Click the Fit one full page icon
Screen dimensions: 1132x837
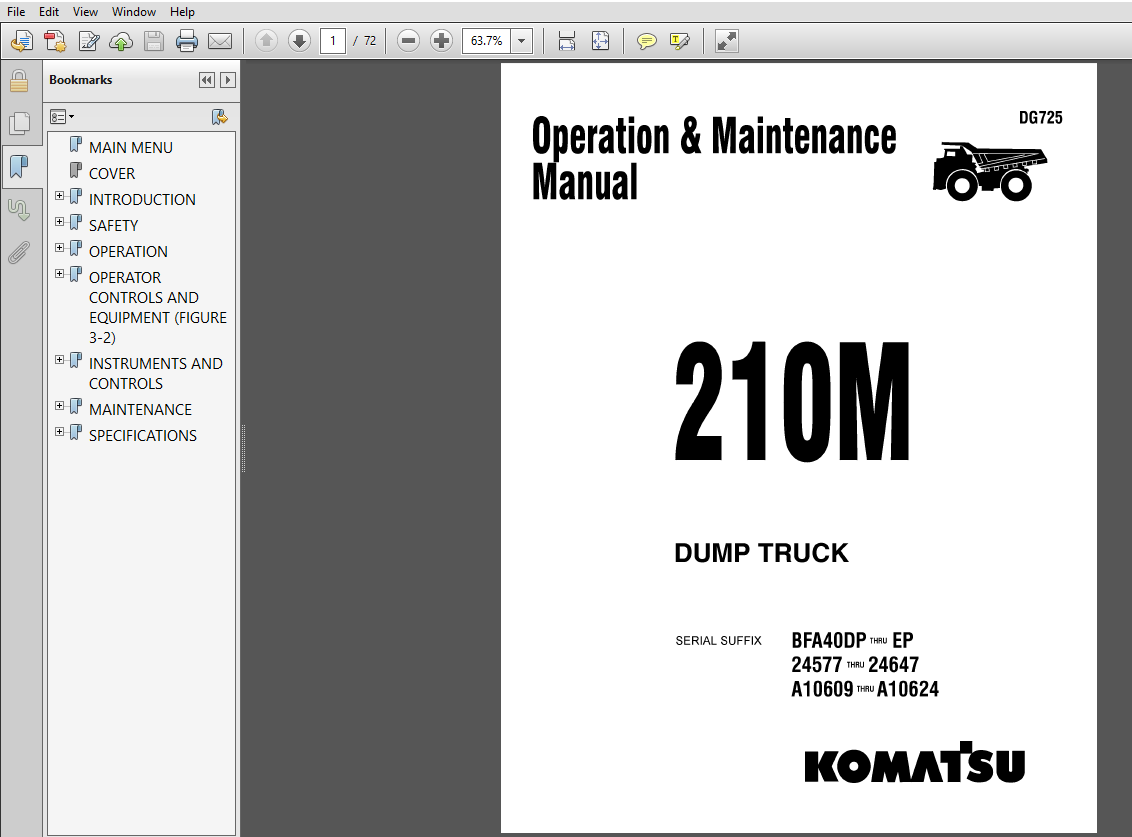point(601,41)
